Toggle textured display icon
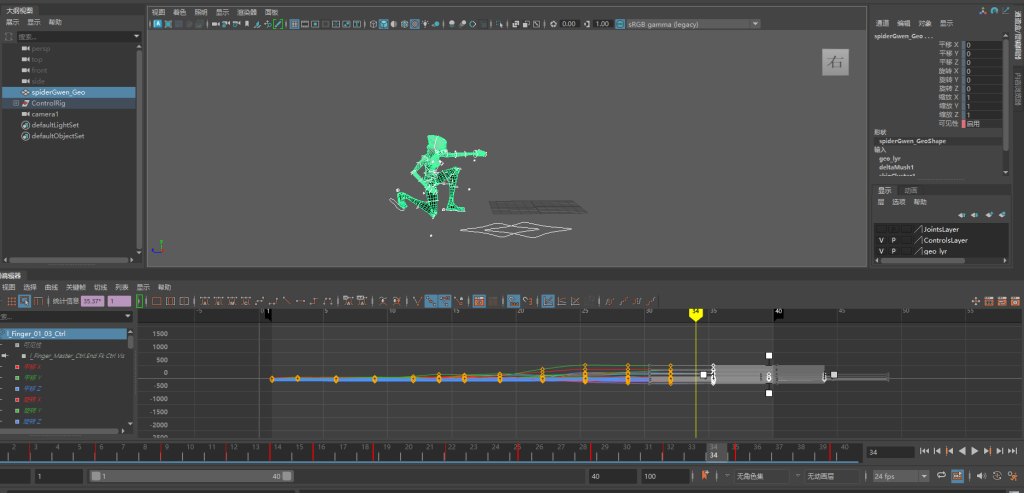This screenshot has height=493, width=1024. click(415, 24)
